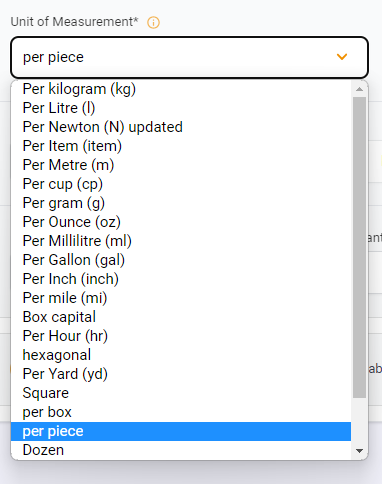This screenshot has height=484, width=382.
Task: Collapse the dropdown using the orange chevron
Action: point(342,57)
